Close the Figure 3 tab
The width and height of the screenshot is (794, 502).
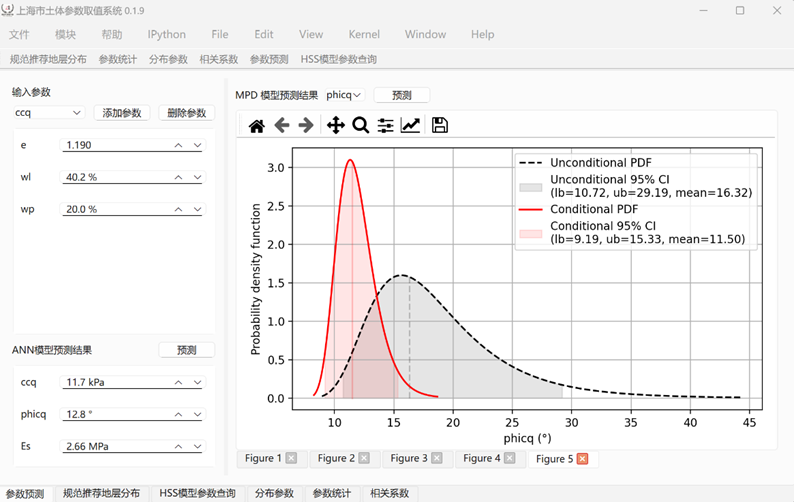(437, 459)
